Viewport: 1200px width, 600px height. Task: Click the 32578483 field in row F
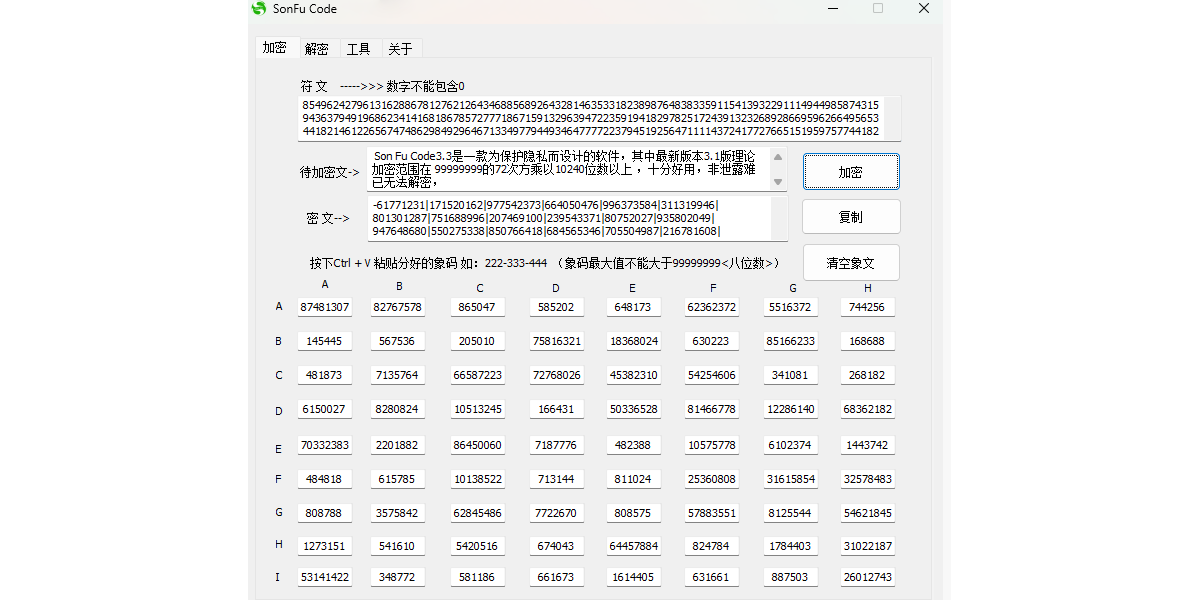pyautogui.click(x=867, y=479)
